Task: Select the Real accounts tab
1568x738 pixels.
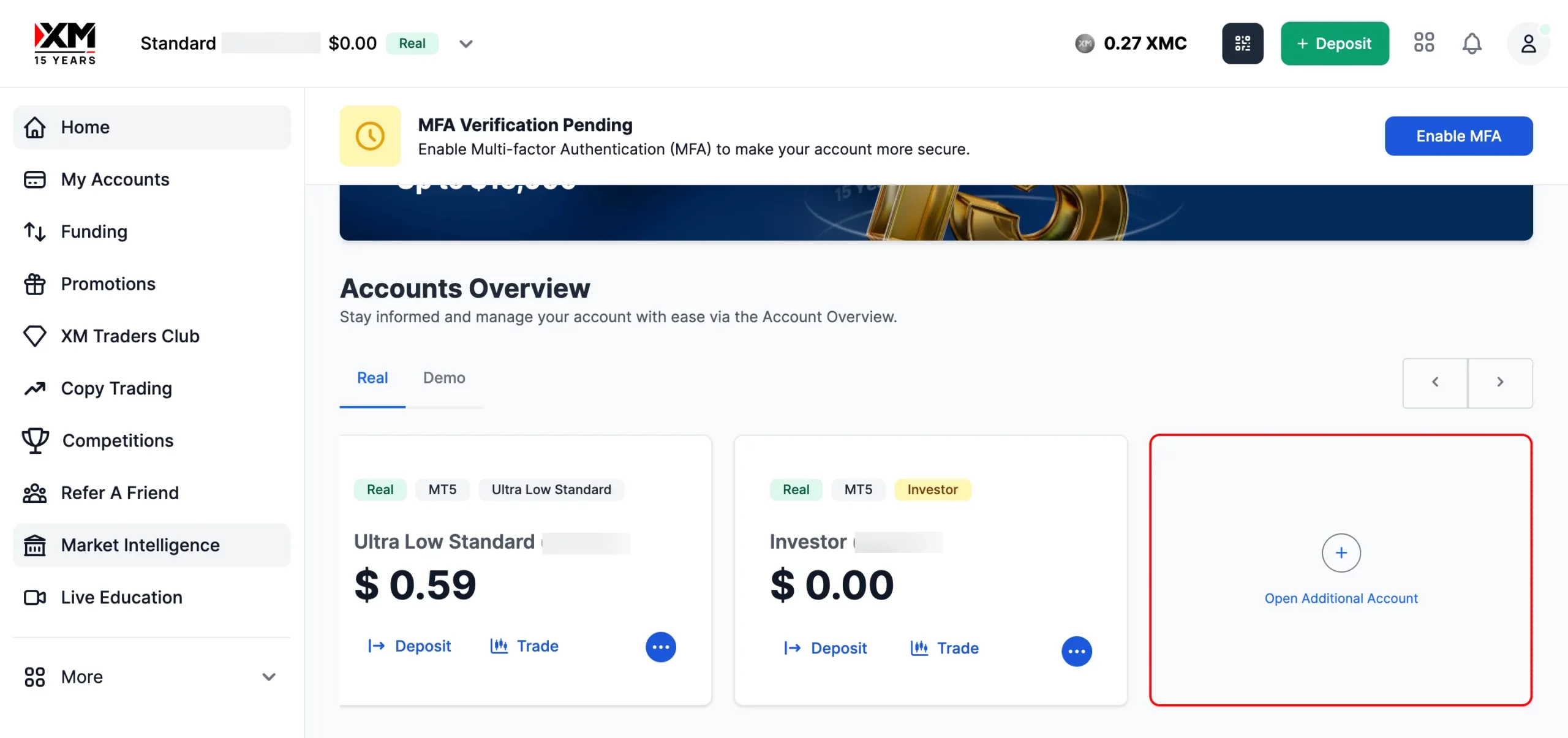Action: [x=372, y=378]
